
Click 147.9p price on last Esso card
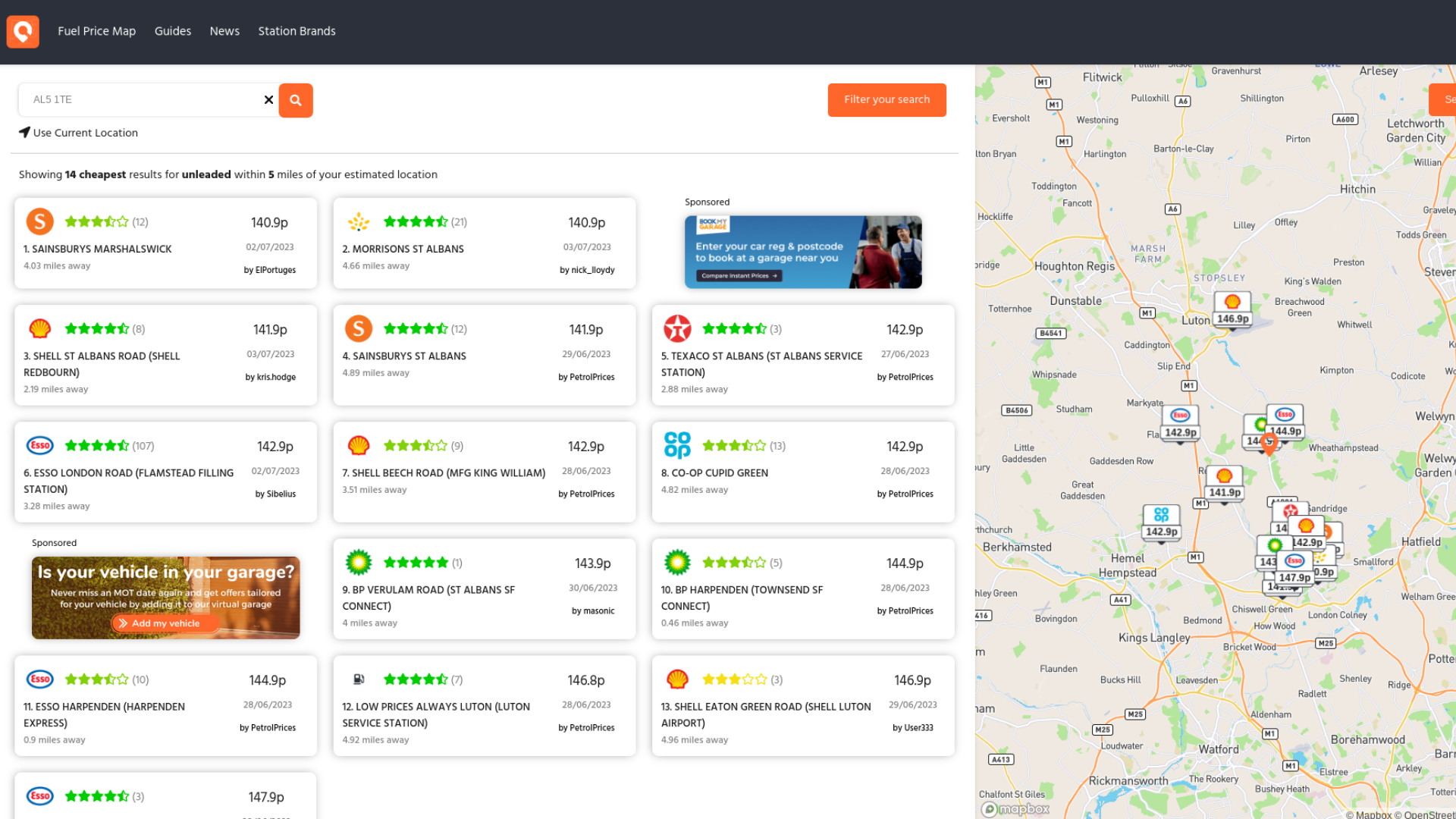266,797
